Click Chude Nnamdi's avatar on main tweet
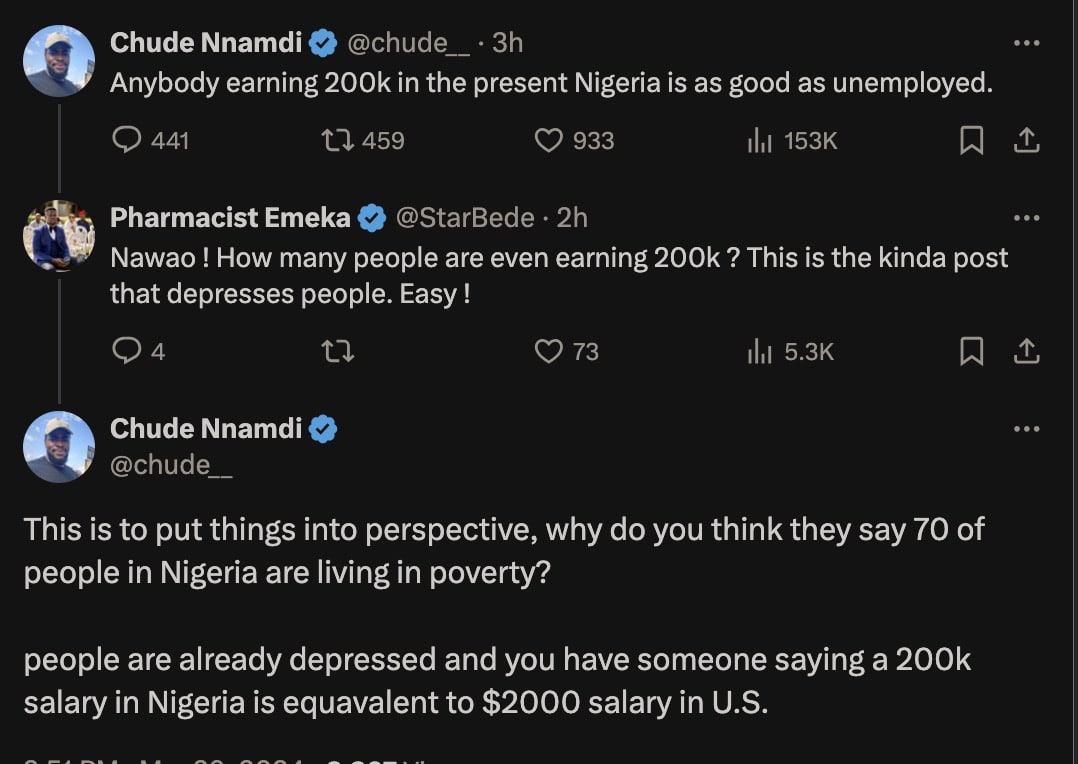1078x764 pixels. coord(59,447)
